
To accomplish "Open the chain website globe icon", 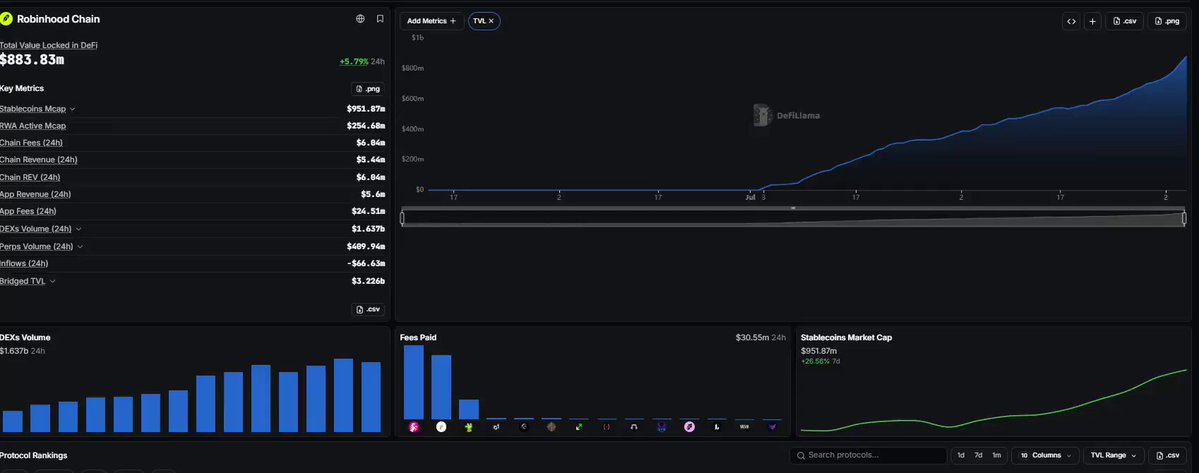I will [x=361, y=19].
